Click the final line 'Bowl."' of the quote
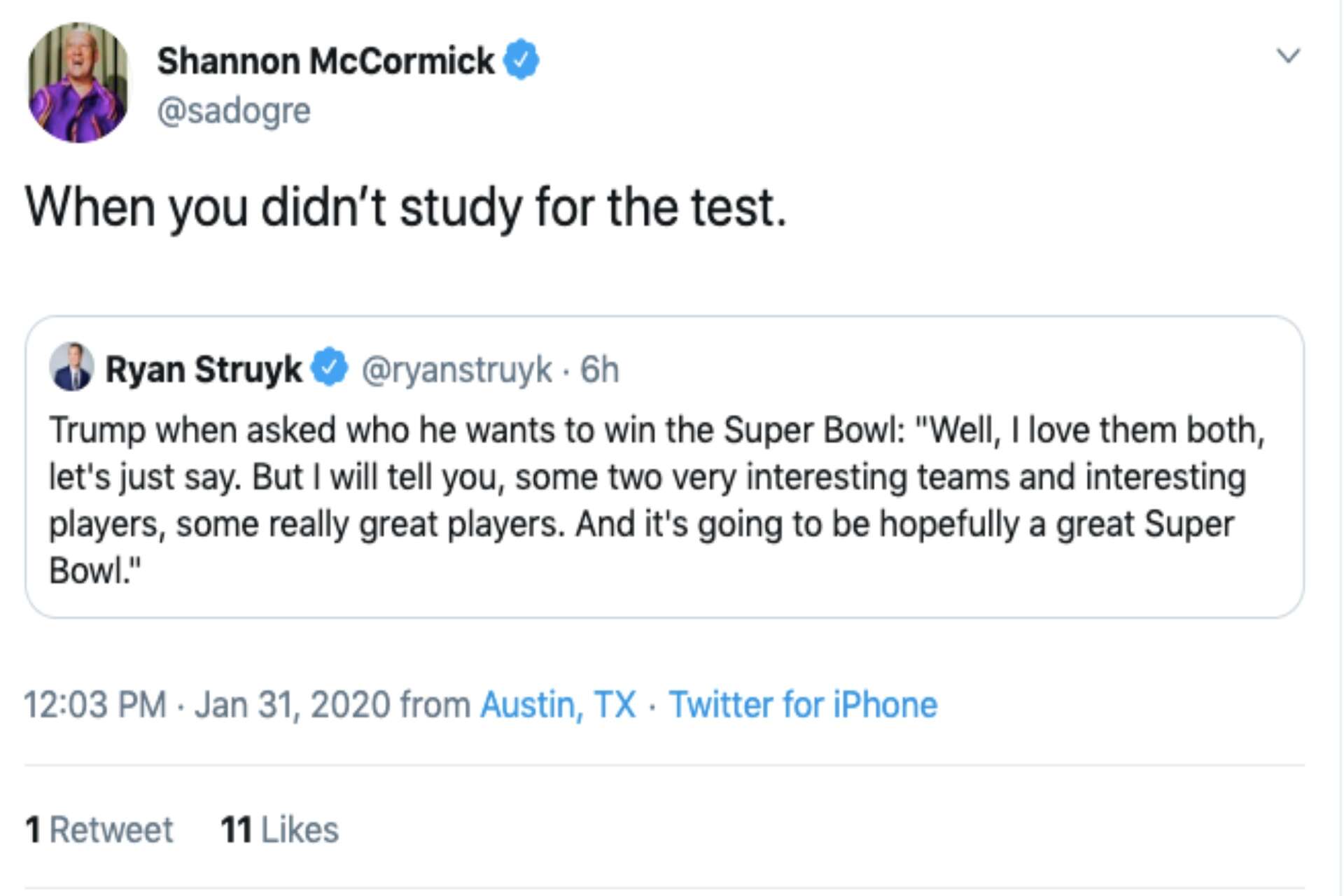The width and height of the screenshot is (1344, 896). click(x=94, y=570)
